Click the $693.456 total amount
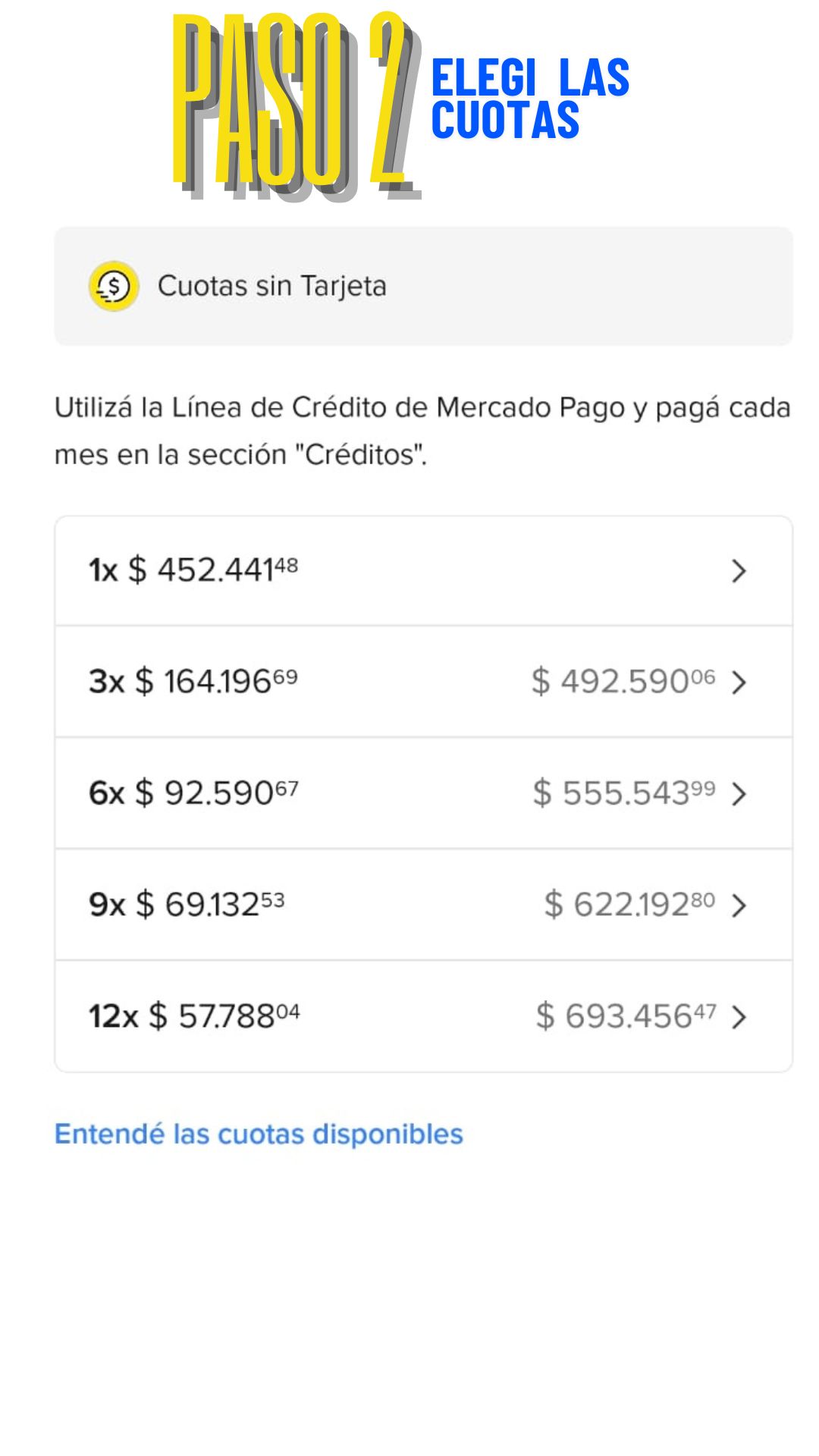 point(626,1016)
